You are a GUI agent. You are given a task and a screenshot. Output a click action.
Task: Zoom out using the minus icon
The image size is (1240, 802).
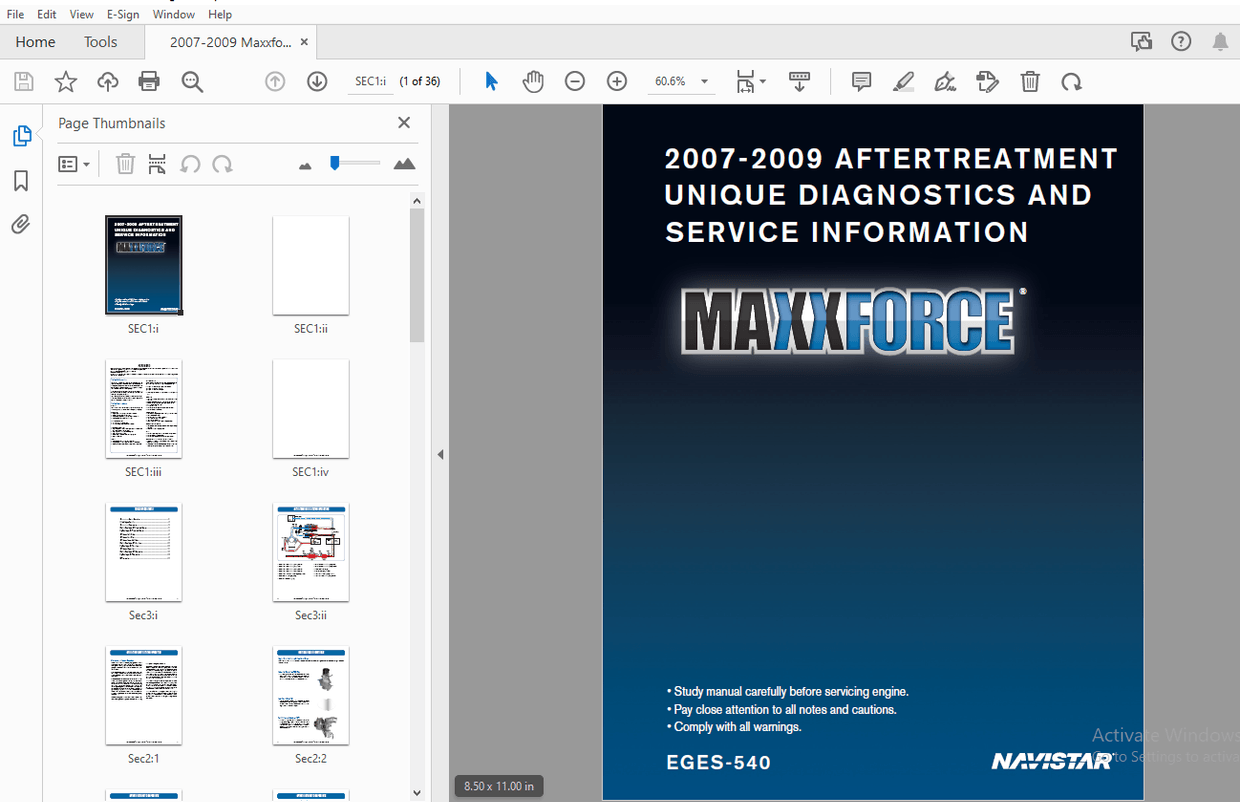[x=575, y=81]
